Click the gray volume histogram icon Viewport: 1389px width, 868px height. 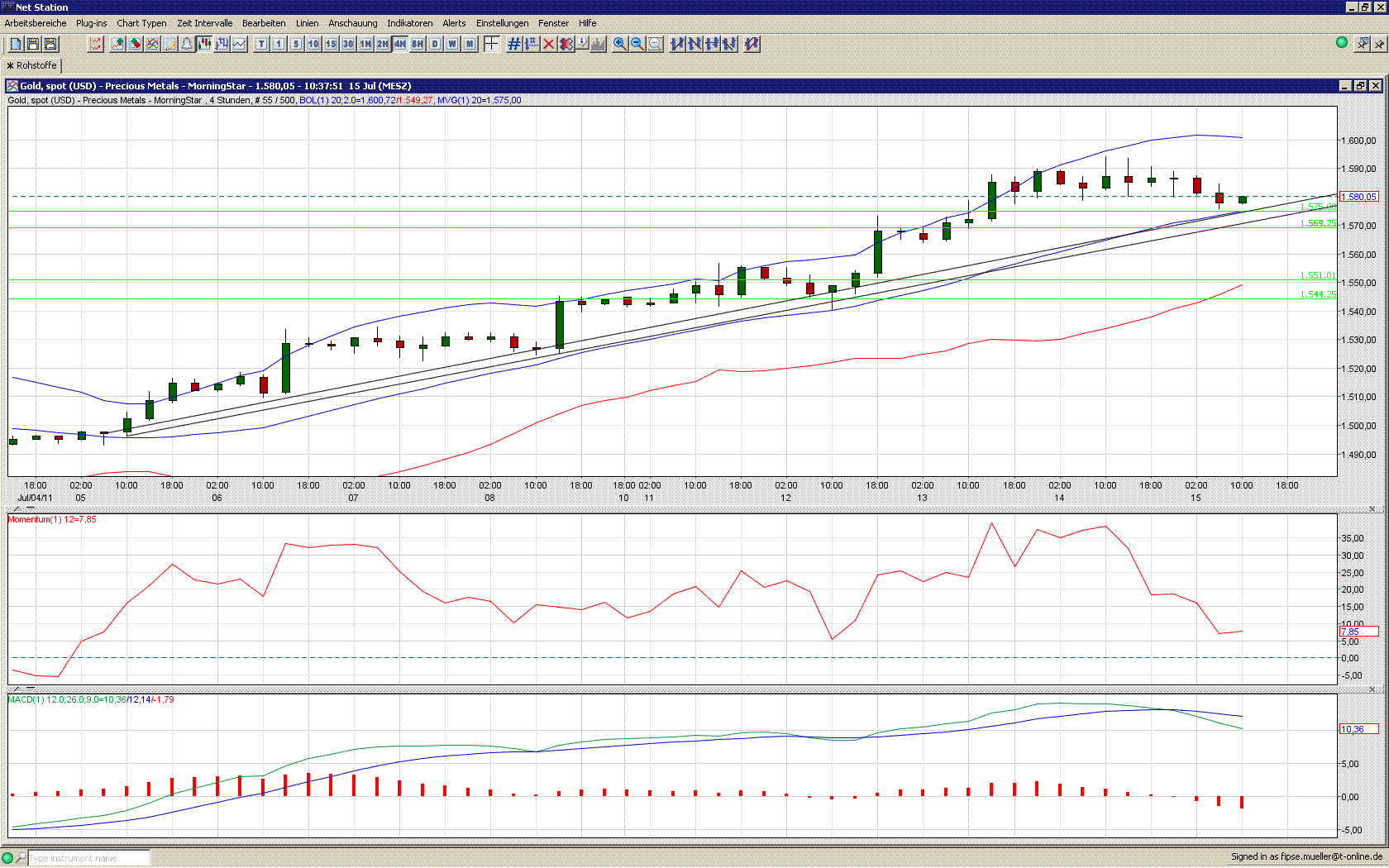(x=599, y=44)
